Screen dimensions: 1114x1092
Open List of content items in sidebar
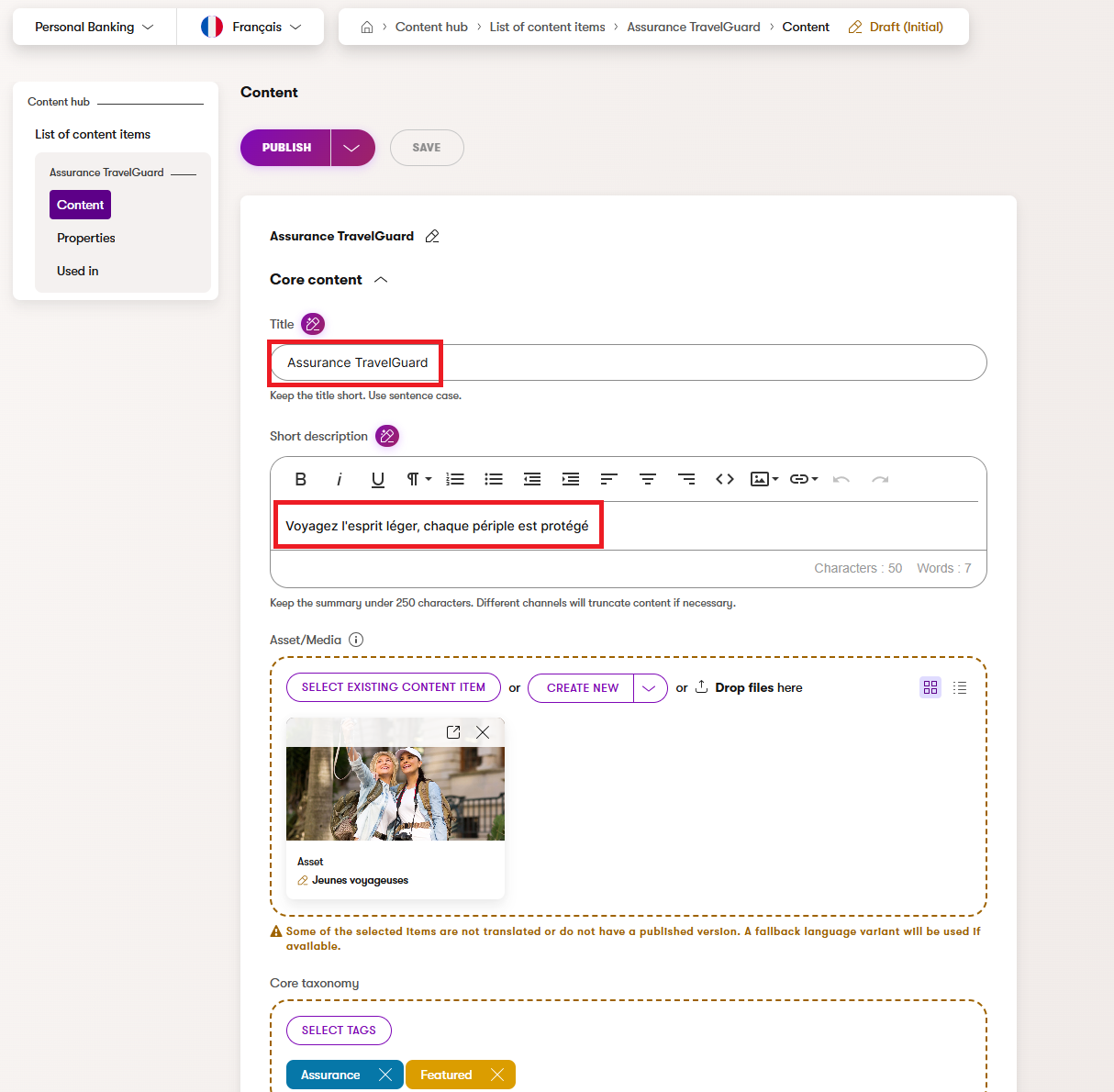click(93, 134)
